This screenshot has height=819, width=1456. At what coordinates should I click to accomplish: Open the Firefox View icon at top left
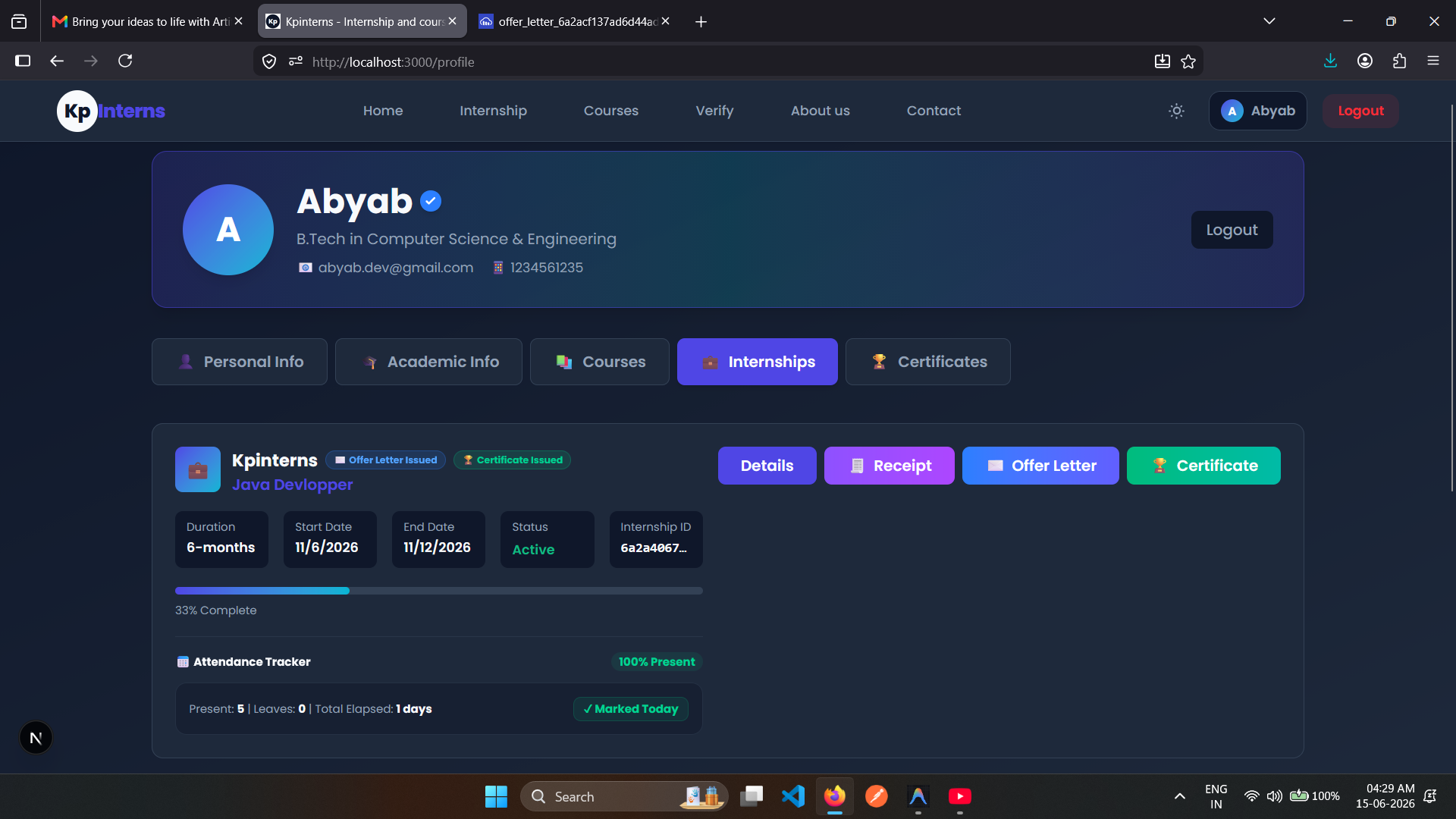(19, 22)
